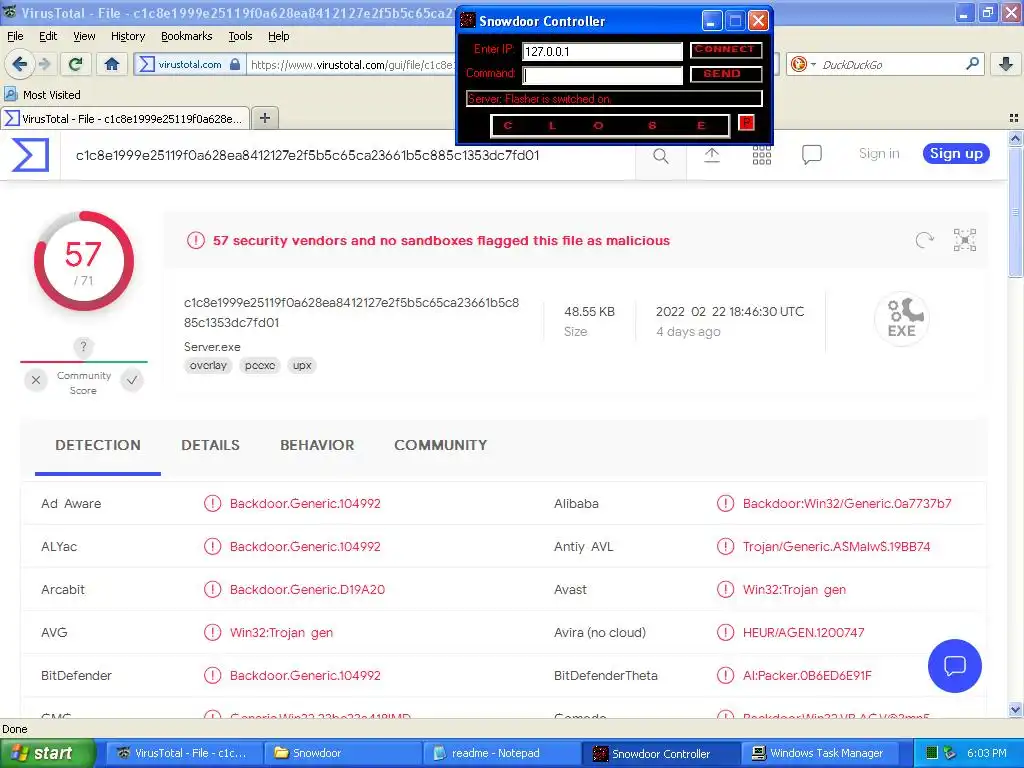The image size is (1024, 768).
Task: Click the overlay tag
Action: point(208,366)
